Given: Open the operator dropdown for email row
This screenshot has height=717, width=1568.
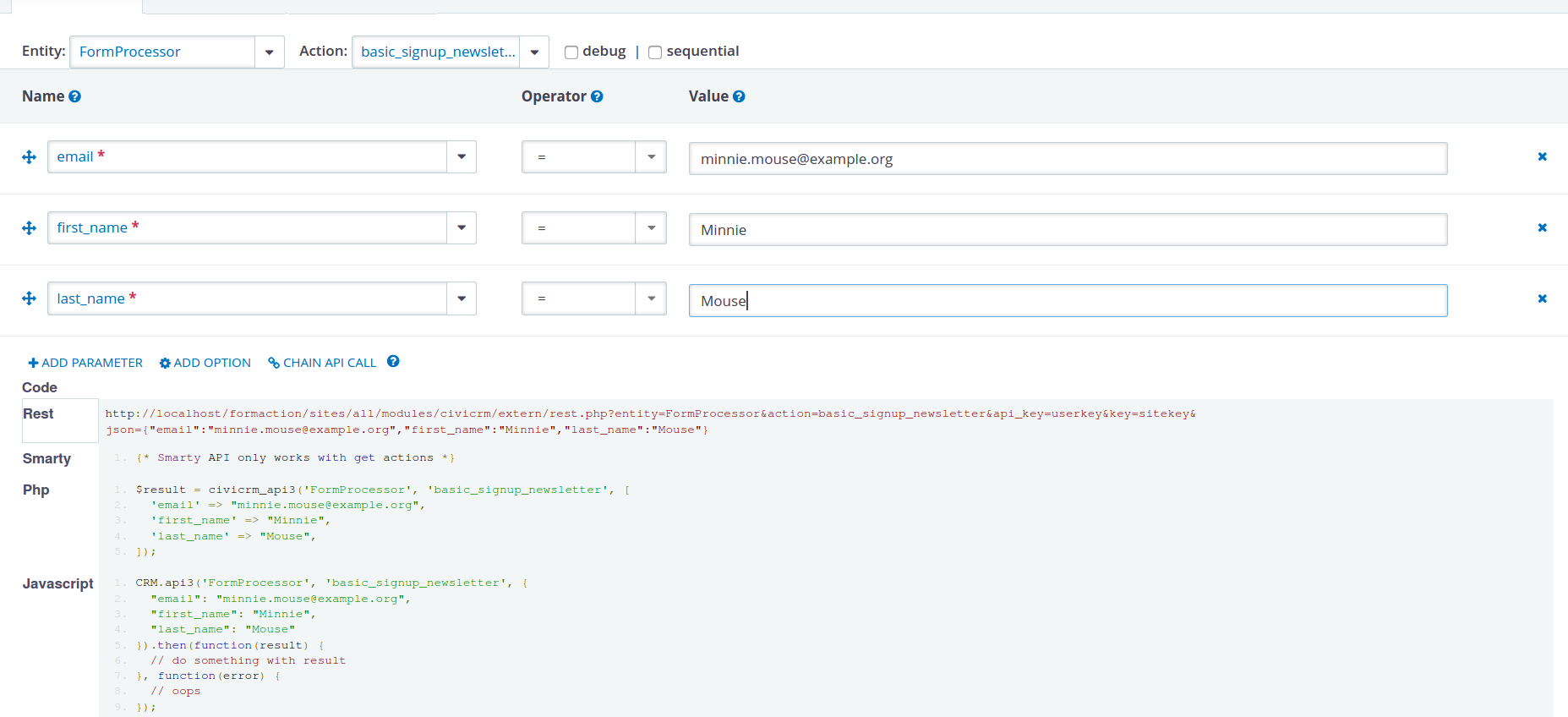Looking at the screenshot, I should [651, 157].
